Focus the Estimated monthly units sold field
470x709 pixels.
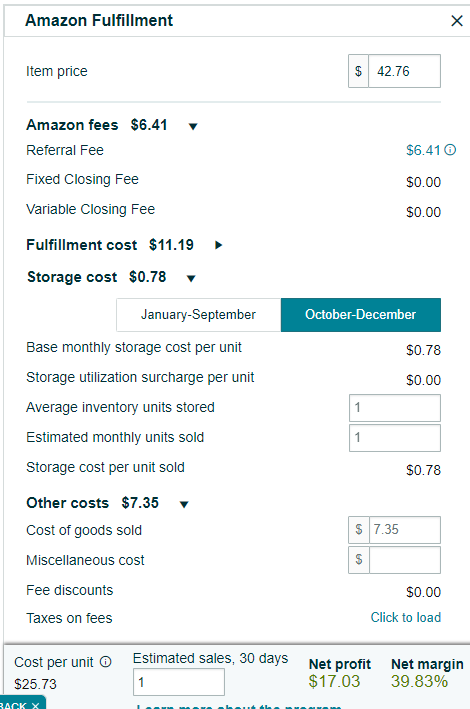[394, 437]
